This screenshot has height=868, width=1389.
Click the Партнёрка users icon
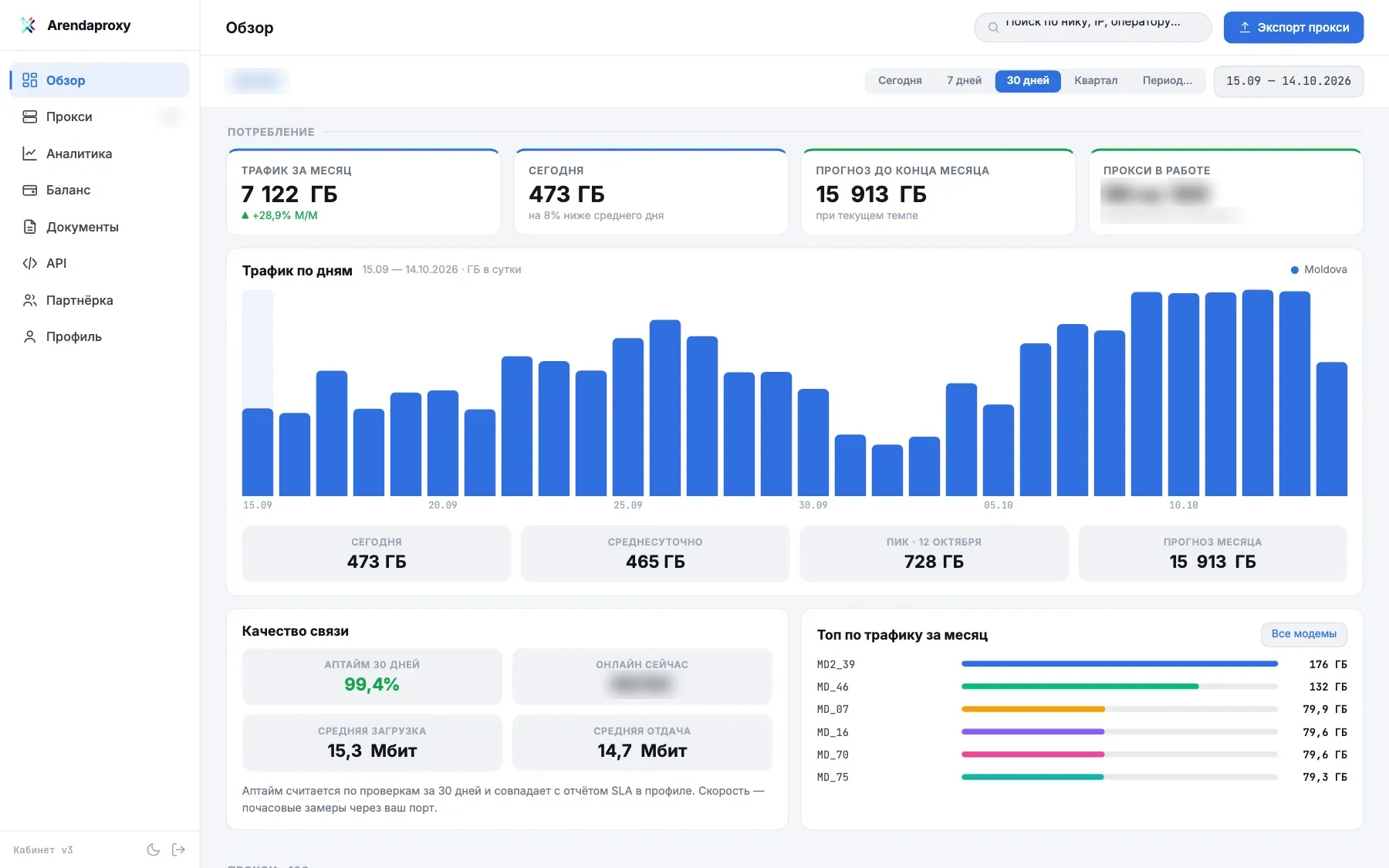click(x=29, y=300)
